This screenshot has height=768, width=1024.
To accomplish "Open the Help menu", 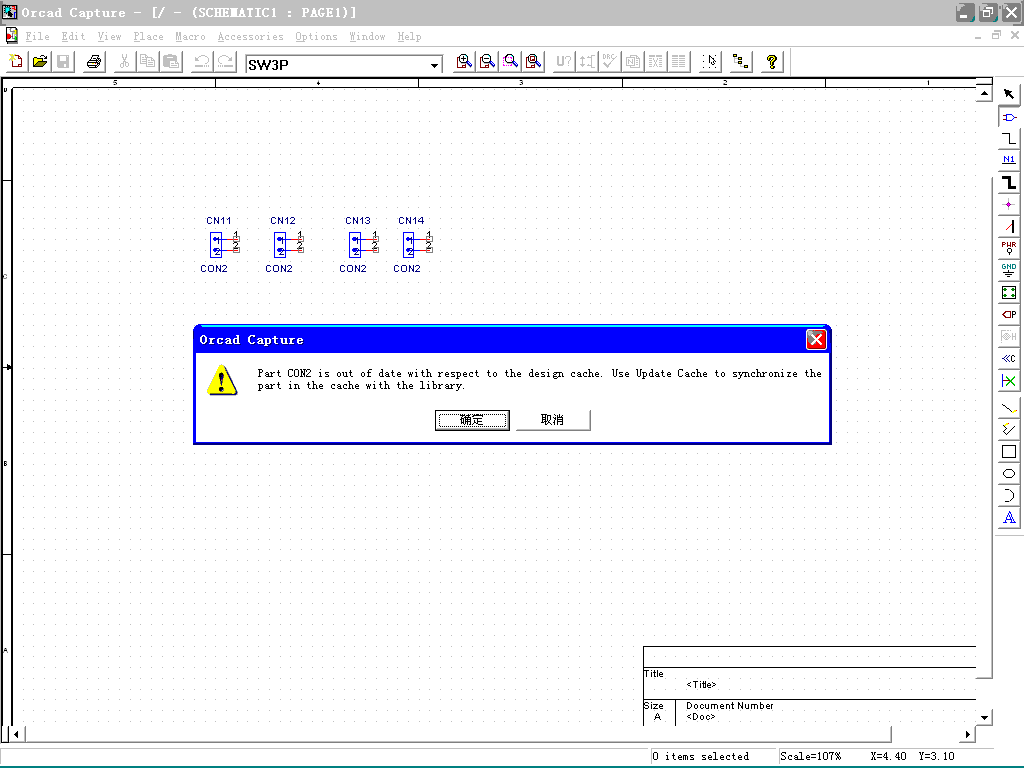I will [409, 37].
